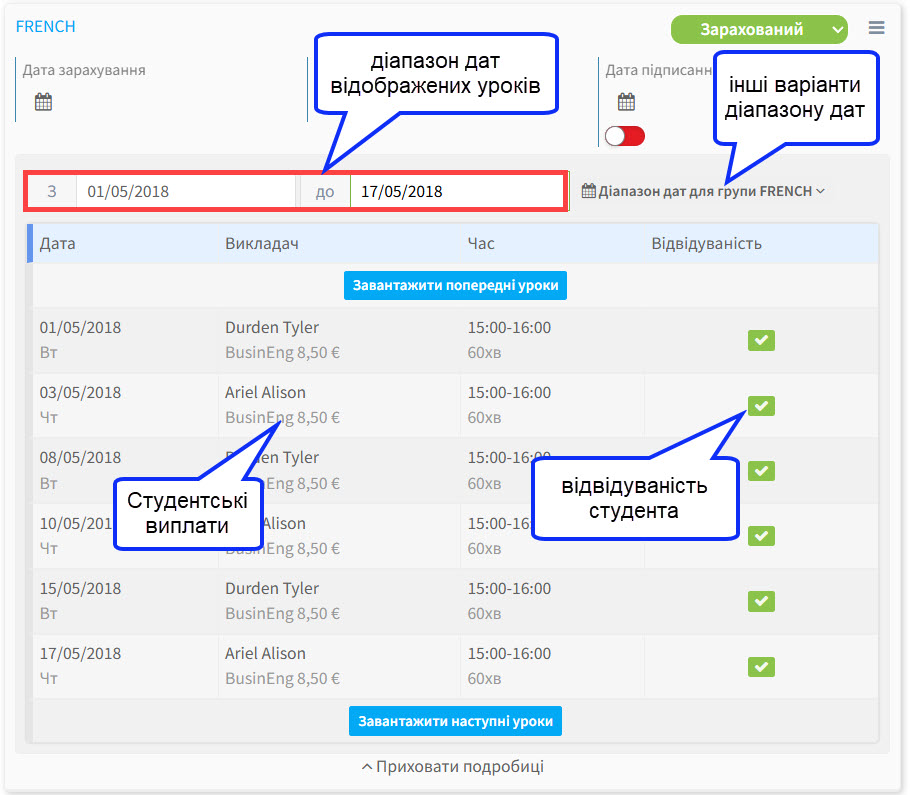This screenshot has height=795, width=910.
Task: Toggle attendance checkbox for 01/05/2018 lesson
Action: [761, 341]
